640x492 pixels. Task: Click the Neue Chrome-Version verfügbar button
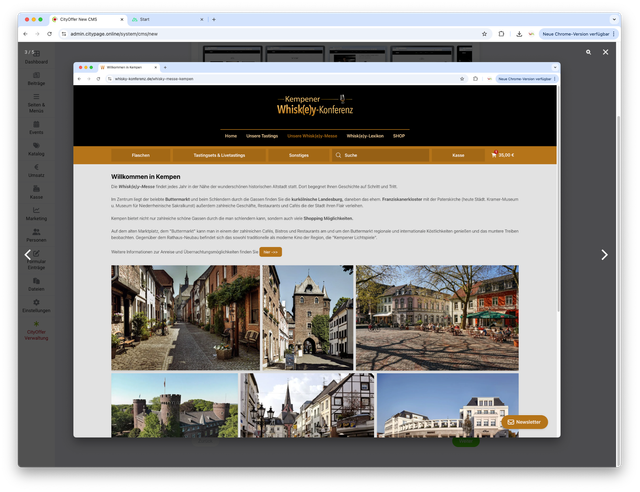tap(576, 33)
